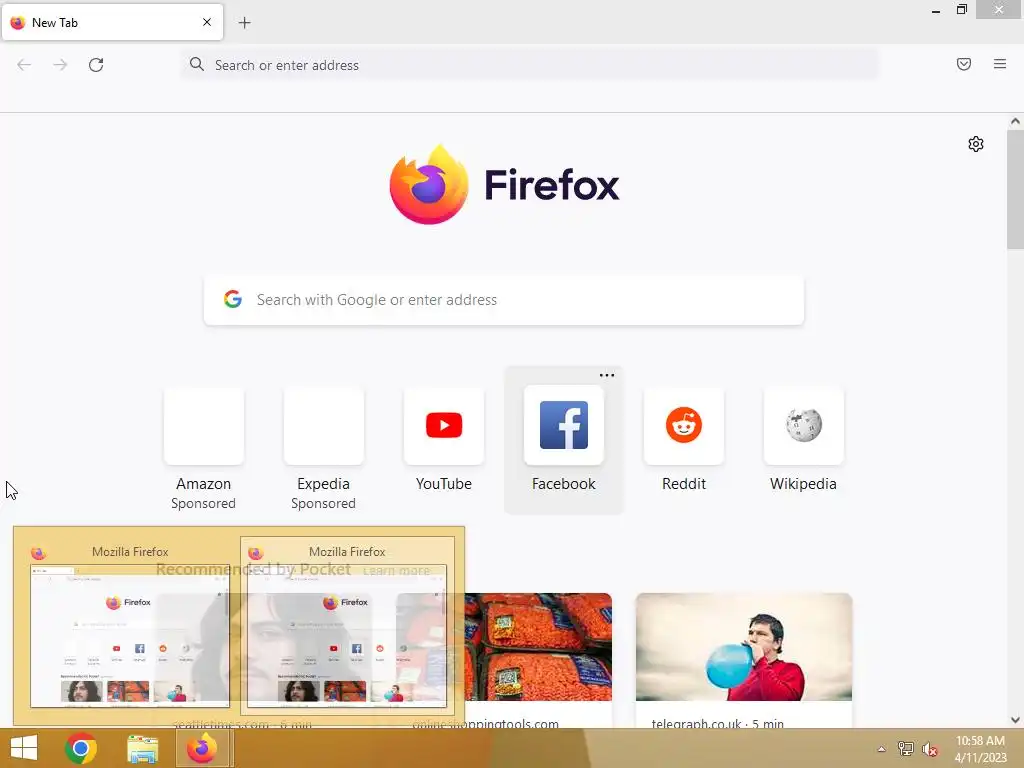Switch to first Mozilla Firefox window preview

coord(129,628)
